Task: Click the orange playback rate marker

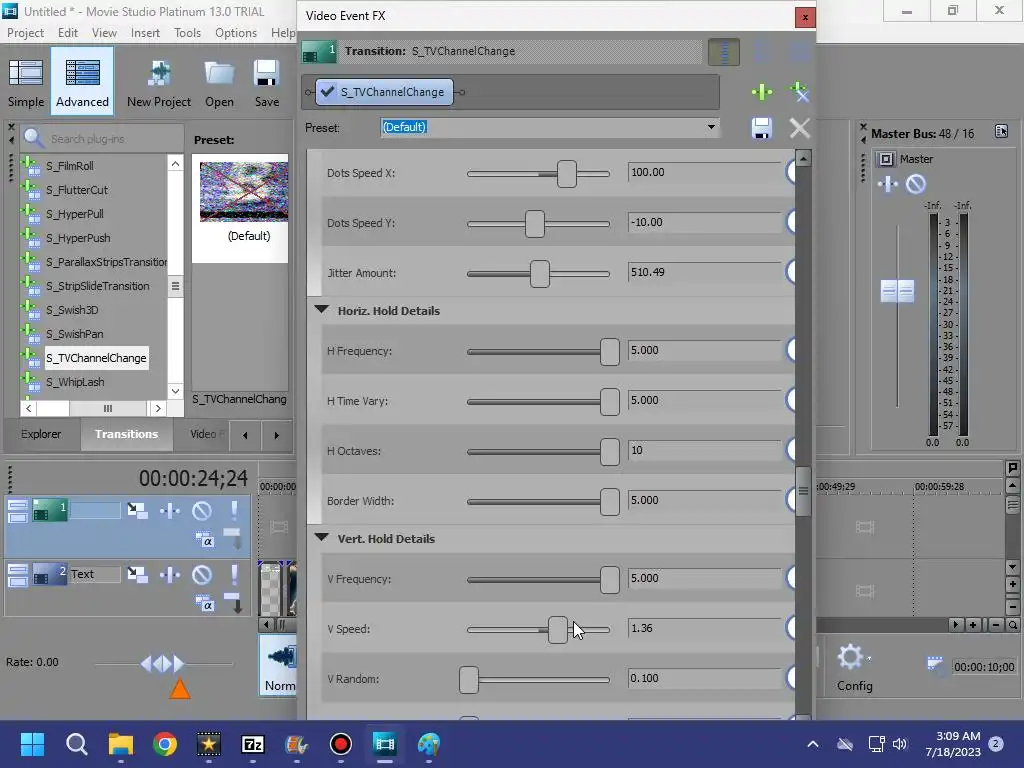Action: coord(180,690)
